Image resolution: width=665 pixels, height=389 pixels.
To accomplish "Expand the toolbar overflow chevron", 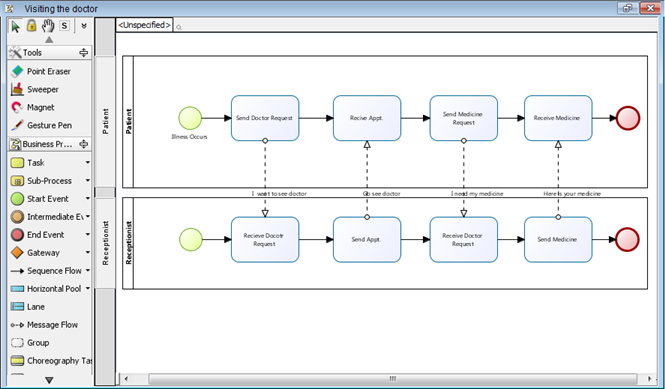I will [x=84, y=26].
